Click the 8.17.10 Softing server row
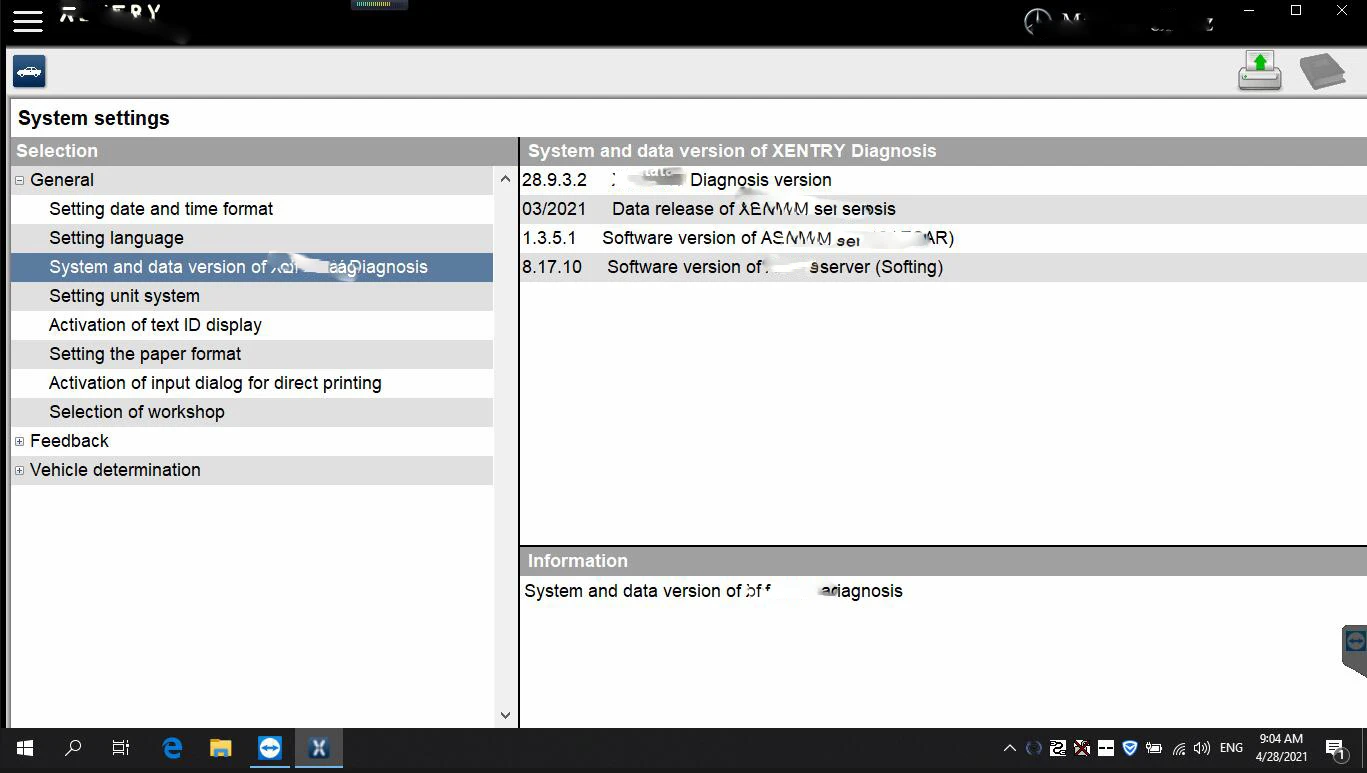This screenshot has width=1367, height=773. (943, 267)
